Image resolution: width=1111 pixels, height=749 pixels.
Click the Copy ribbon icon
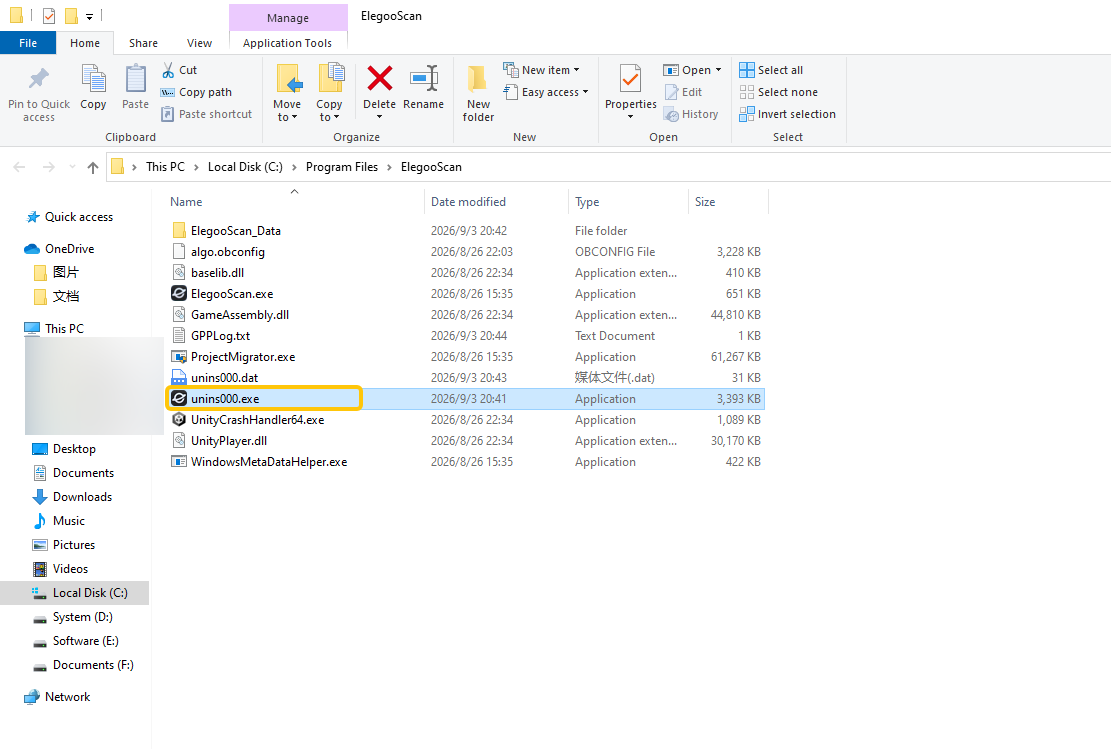pyautogui.click(x=93, y=79)
